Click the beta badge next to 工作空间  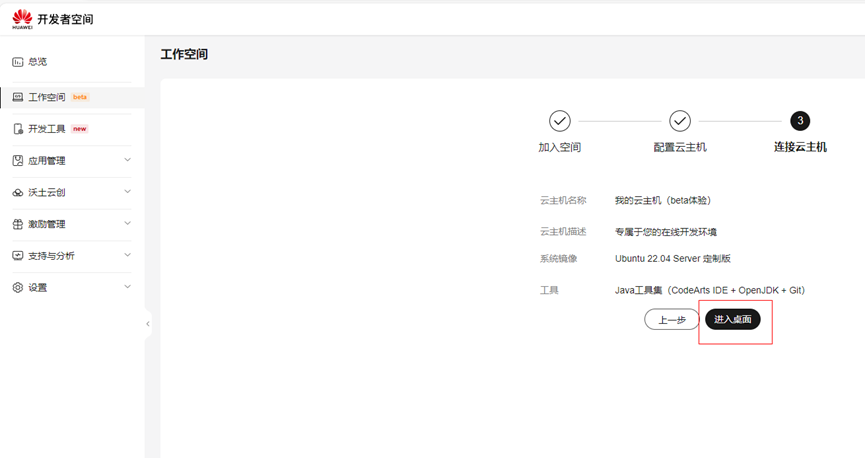pos(80,97)
